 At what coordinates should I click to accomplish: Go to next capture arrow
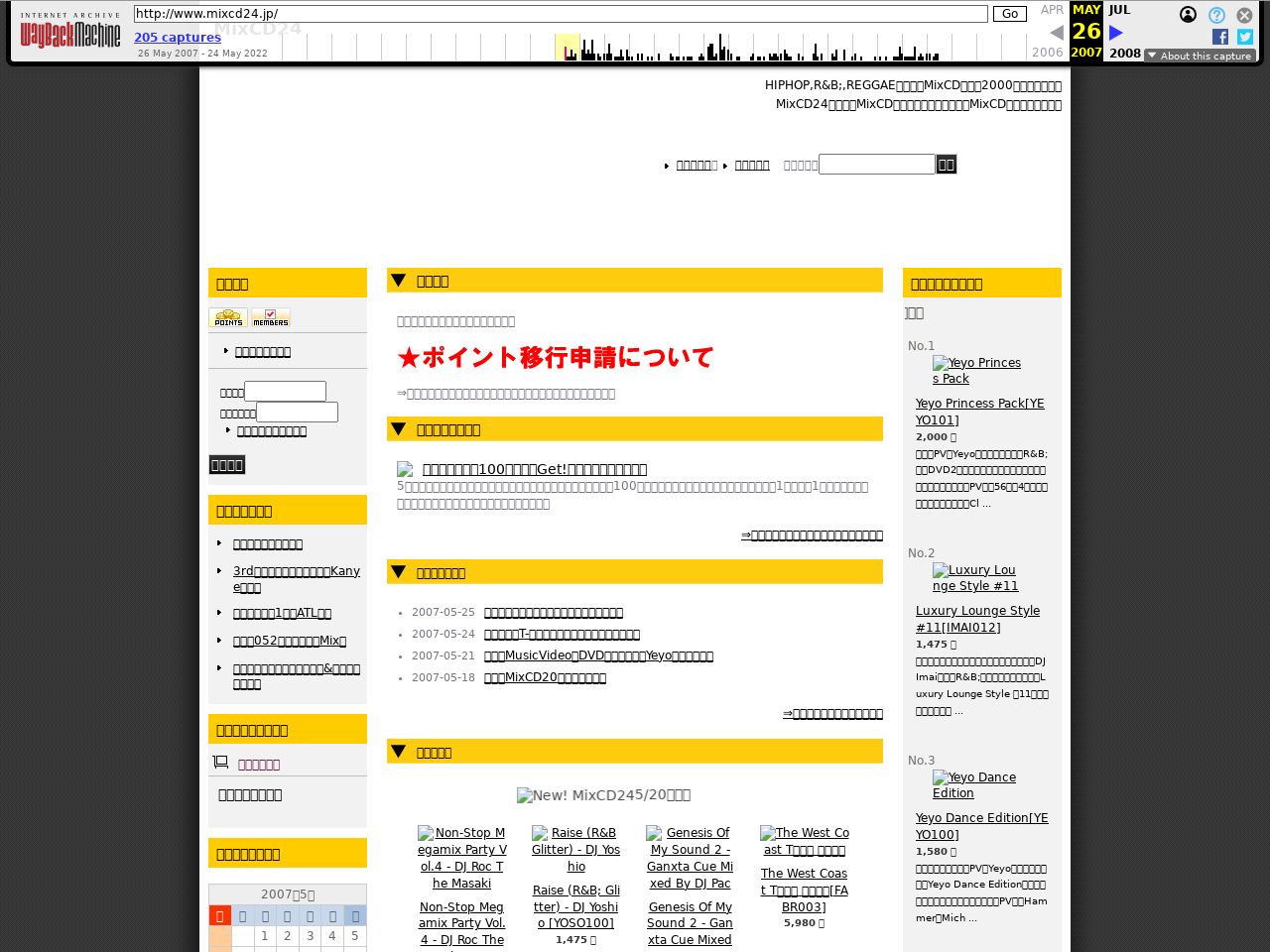1116,33
